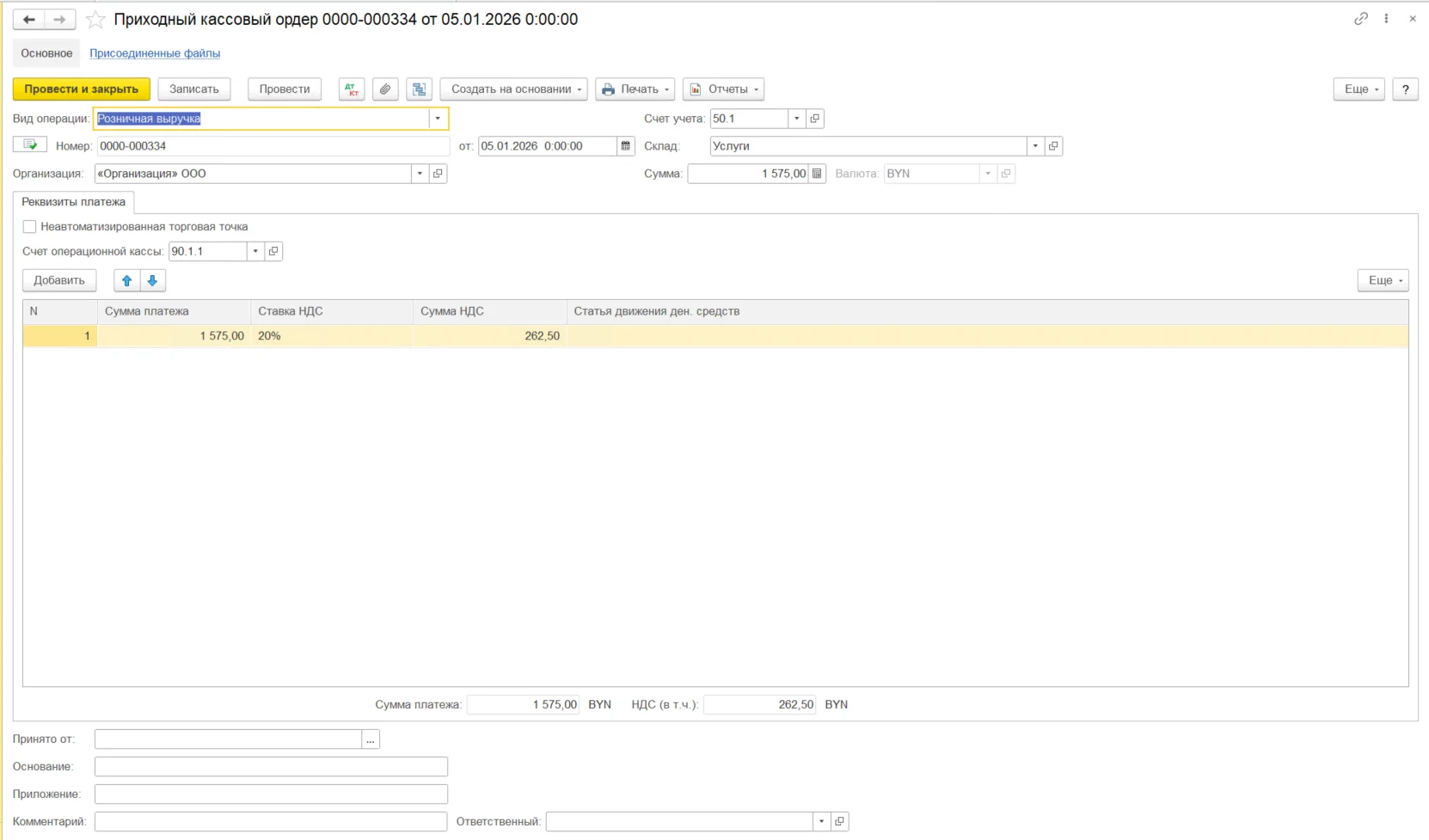1429x840 pixels.
Task: Select Реквизиты платежа tab
Action: click(x=74, y=202)
